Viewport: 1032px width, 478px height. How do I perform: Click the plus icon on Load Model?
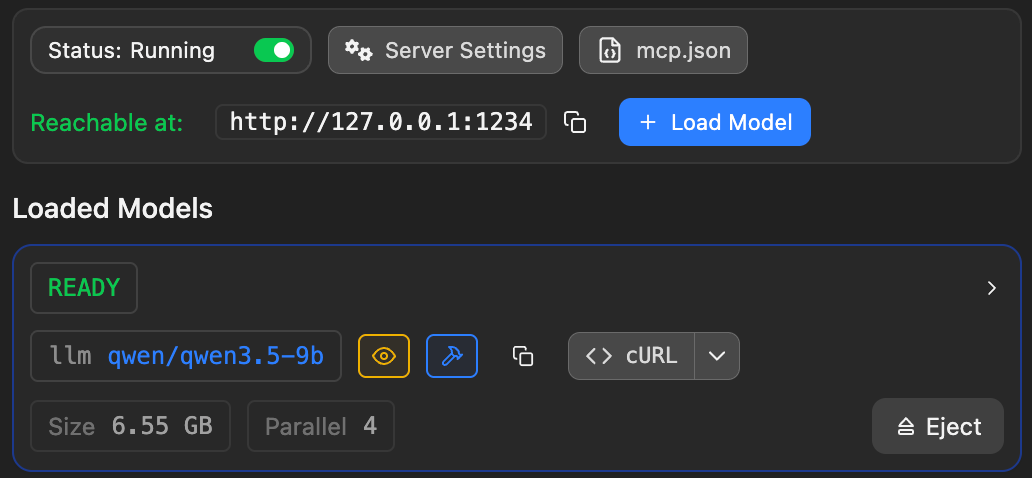648,122
